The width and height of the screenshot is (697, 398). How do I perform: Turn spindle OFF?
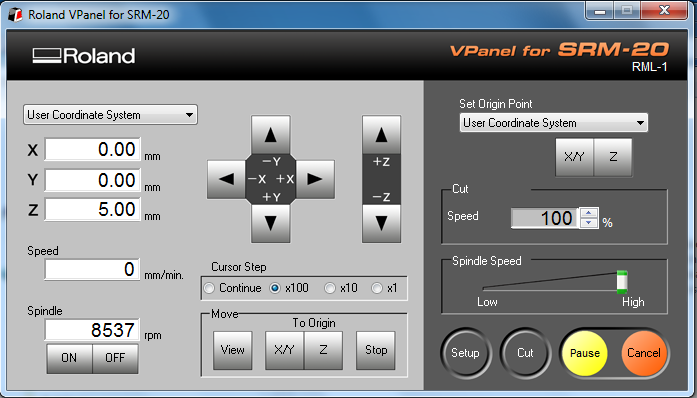click(x=115, y=358)
